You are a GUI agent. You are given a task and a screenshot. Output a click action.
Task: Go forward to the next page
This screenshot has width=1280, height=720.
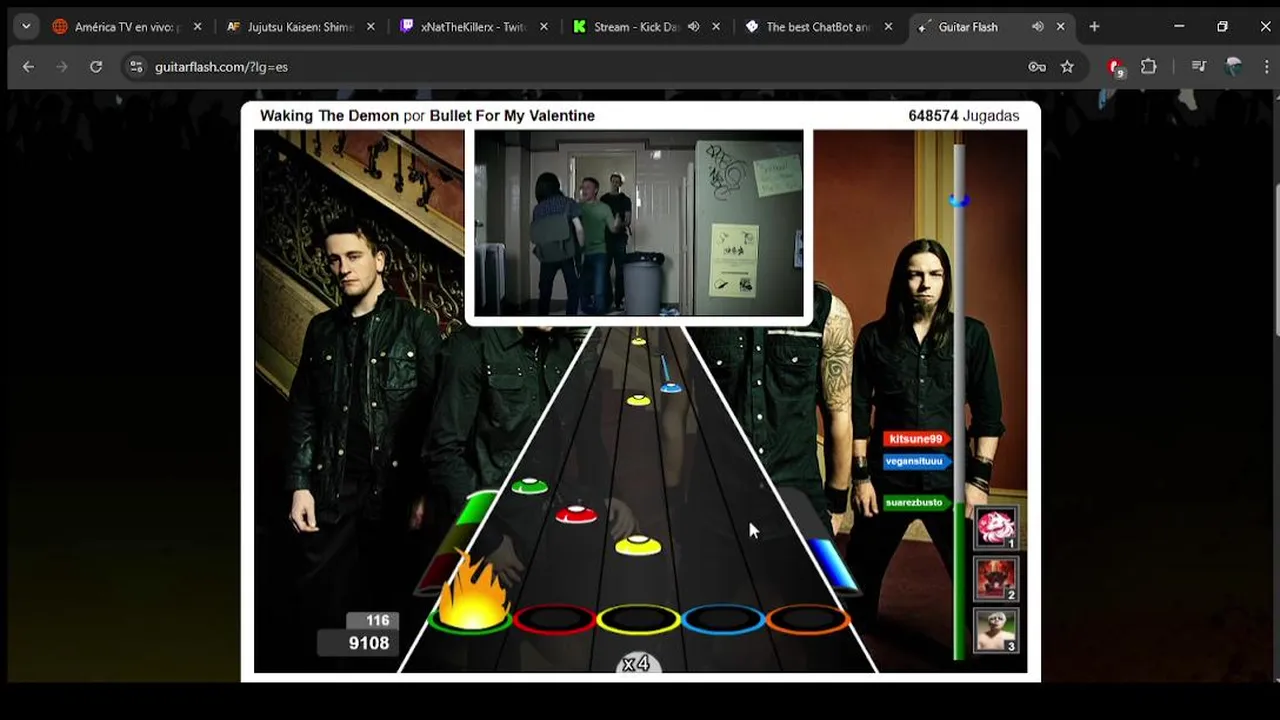coord(62,67)
